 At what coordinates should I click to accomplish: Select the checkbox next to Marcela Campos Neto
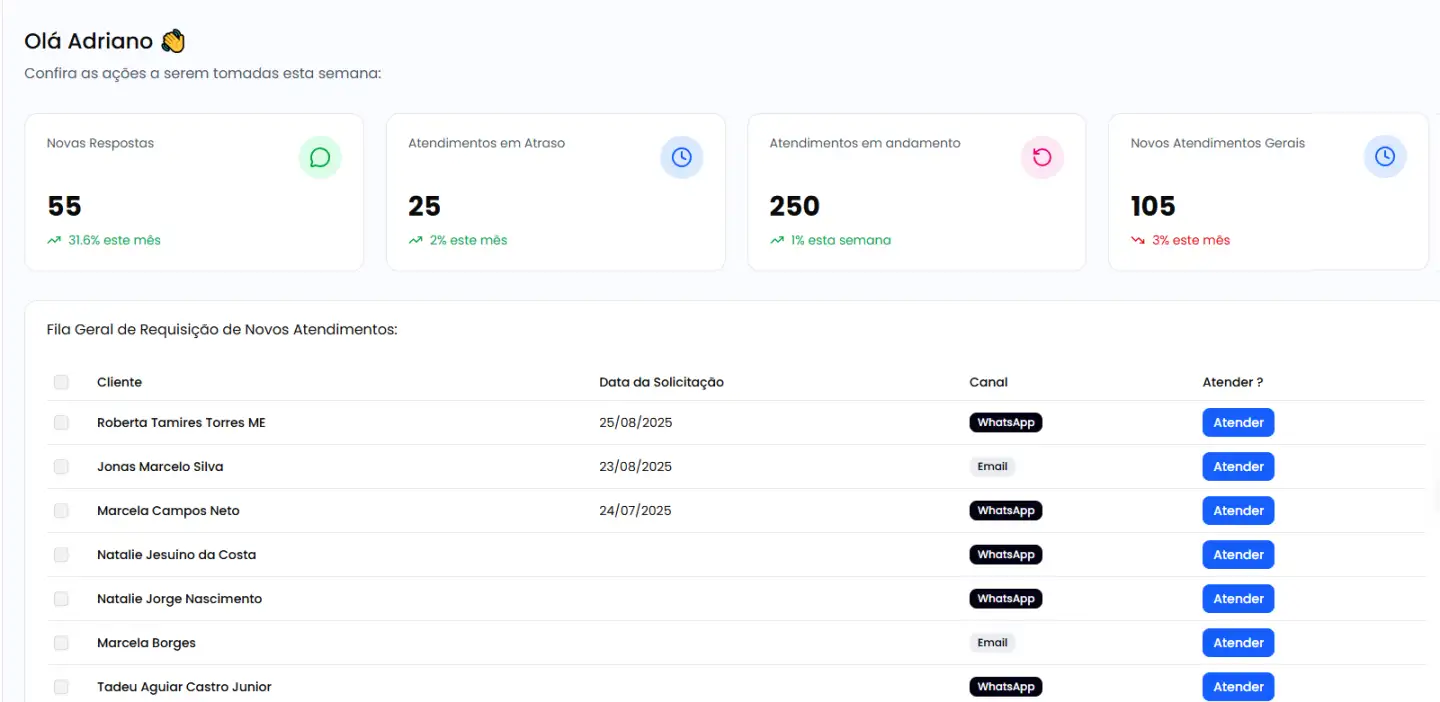click(x=61, y=511)
